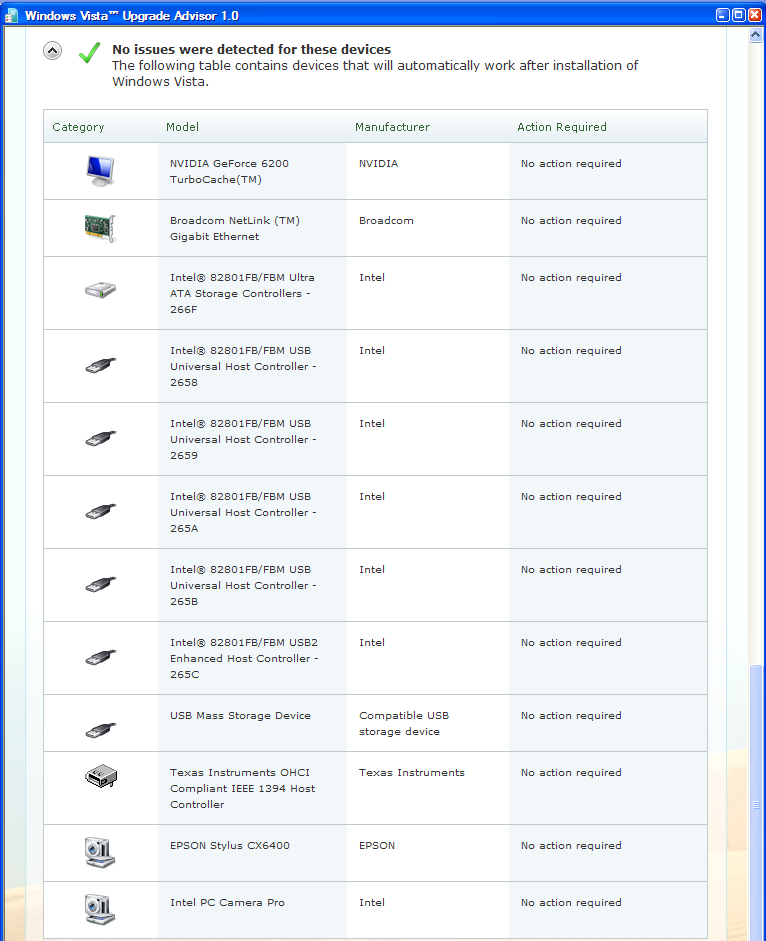Viewport: 766px width, 941px height.
Task: Maximize the Upgrade Advisor window
Action: click(x=738, y=15)
